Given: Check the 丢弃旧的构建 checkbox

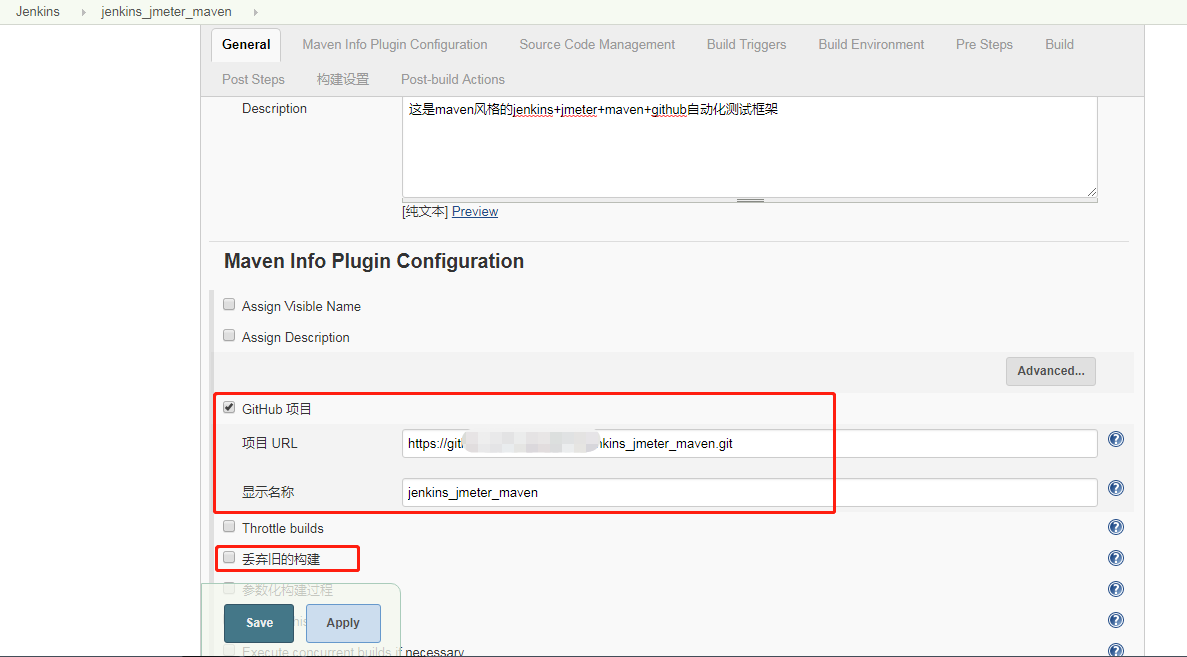Looking at the screenshot, I should [228, 557].
